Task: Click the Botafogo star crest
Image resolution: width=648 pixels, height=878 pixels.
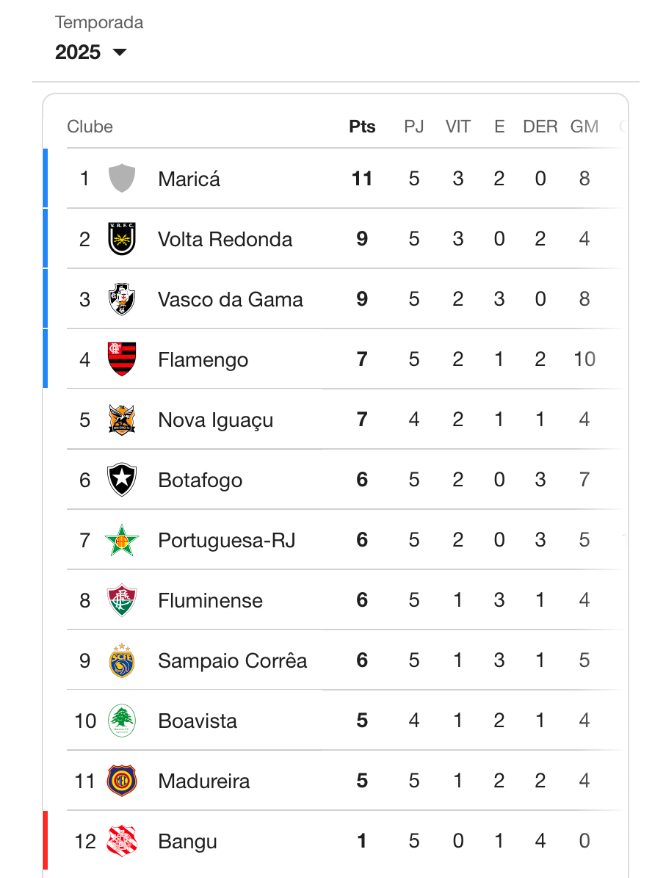Action: click(122, 480)
